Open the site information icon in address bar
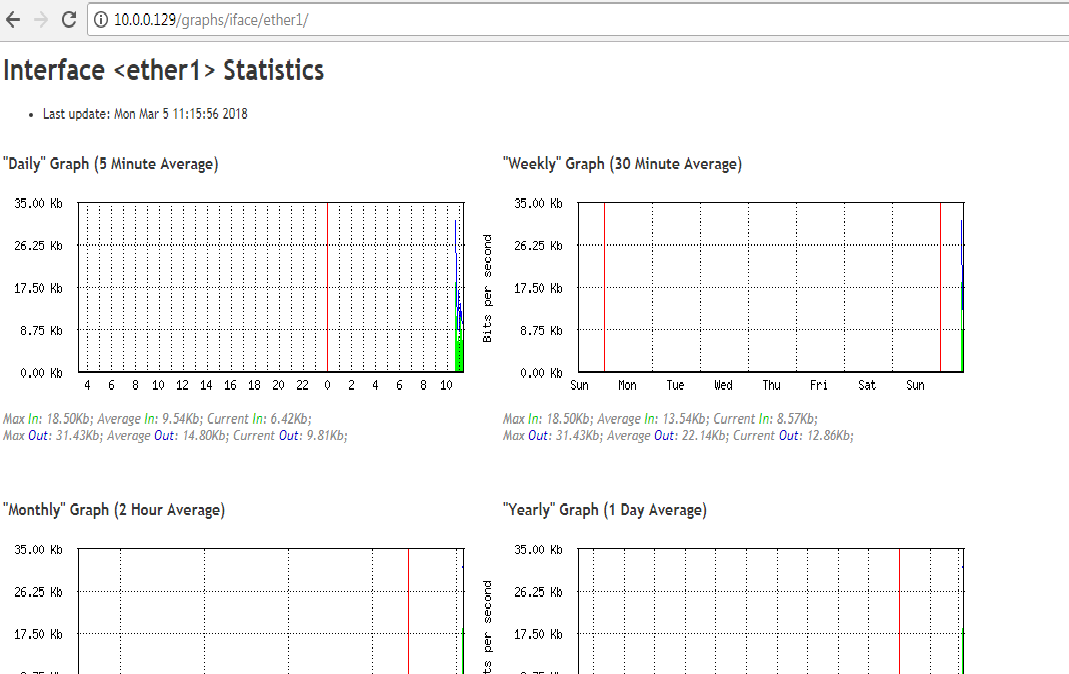Image resolution: width=1069 pixels, height=674 pixels. (x=101, y=20)
